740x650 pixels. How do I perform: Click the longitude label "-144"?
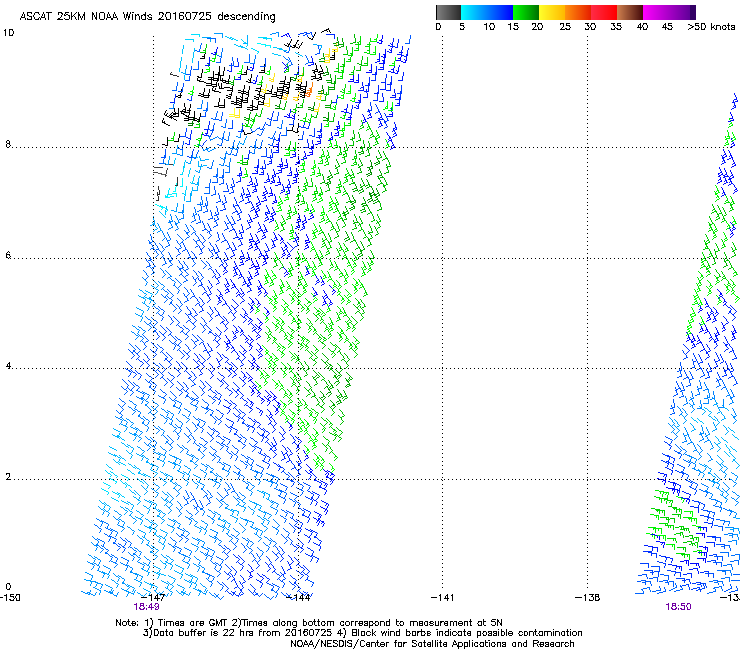pos(299,598)
